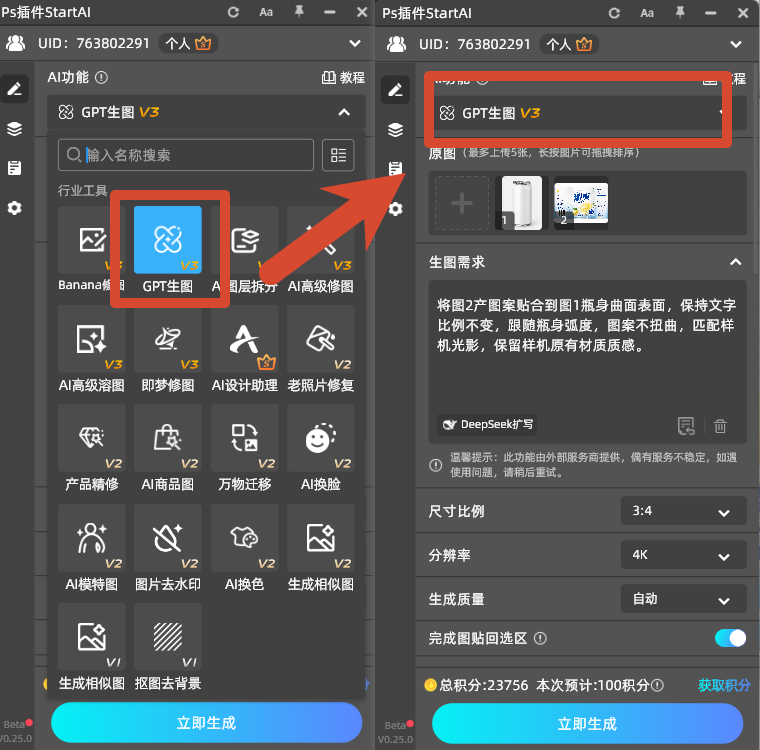Click 个人 membership badge in left panel

point(188,44)
